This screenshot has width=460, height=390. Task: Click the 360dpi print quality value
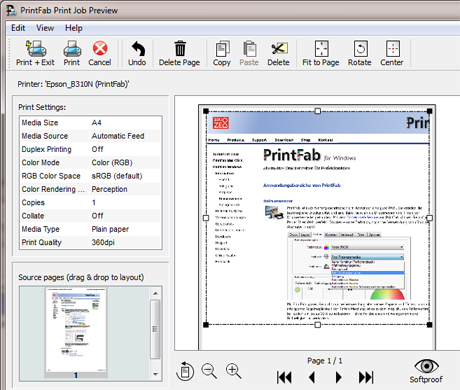tap(103, 243)
